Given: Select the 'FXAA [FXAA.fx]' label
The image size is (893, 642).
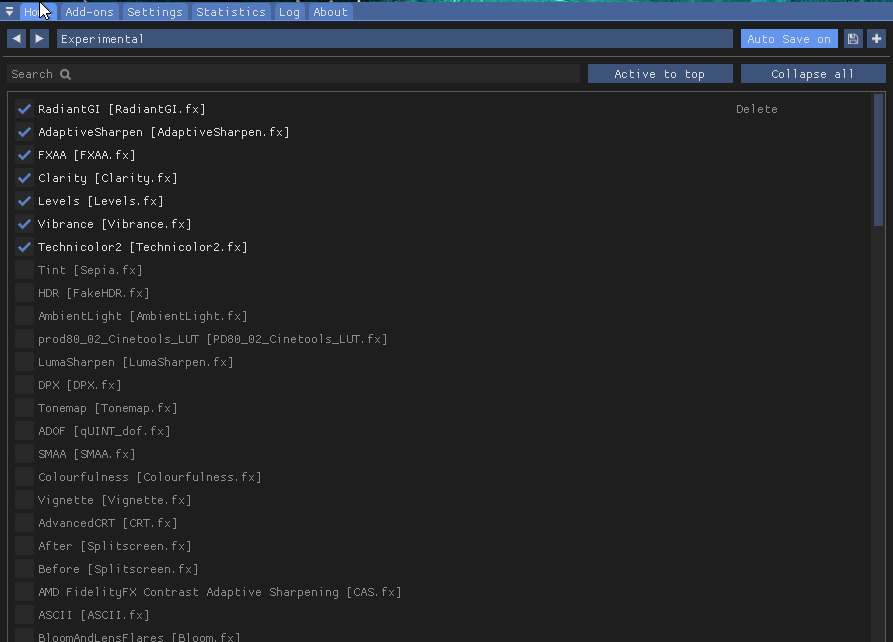Looking at the screenshot, I should [x=87, y=155].
